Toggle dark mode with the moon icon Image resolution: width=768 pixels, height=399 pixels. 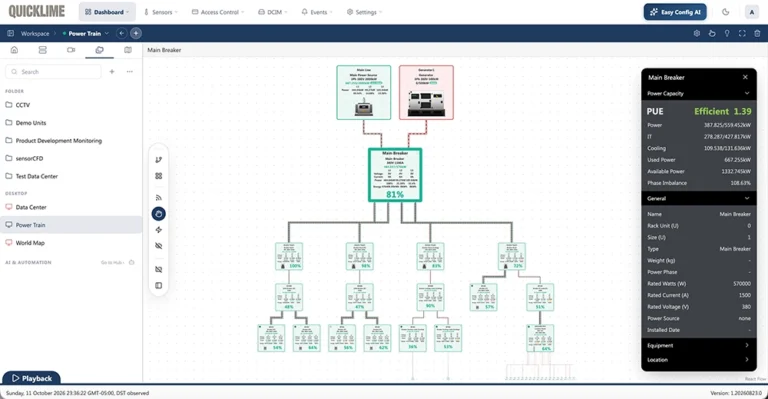tap(725, 12)
